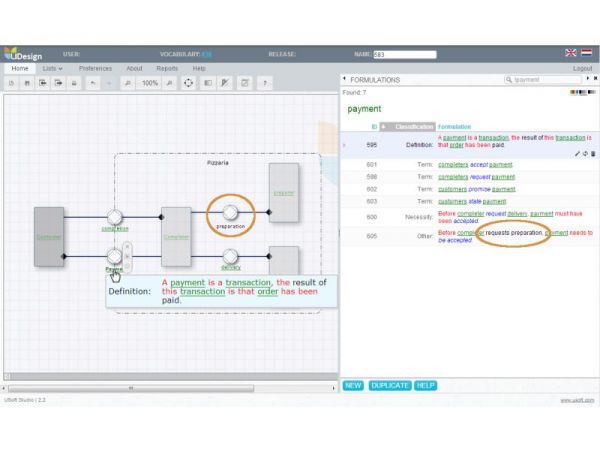Select the Completer actor box
Image resolution: width=600 pixels, height=452 pixels.
point(176,237)
